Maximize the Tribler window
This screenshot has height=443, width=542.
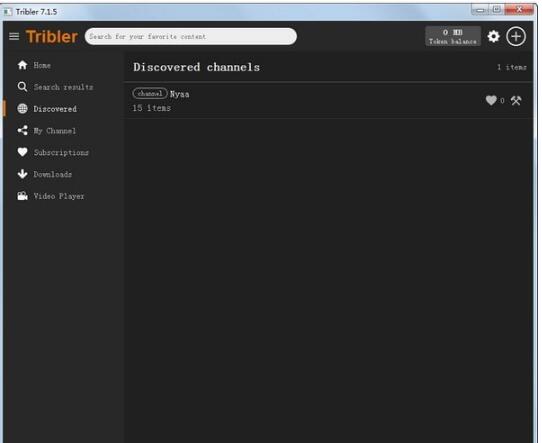496,10
